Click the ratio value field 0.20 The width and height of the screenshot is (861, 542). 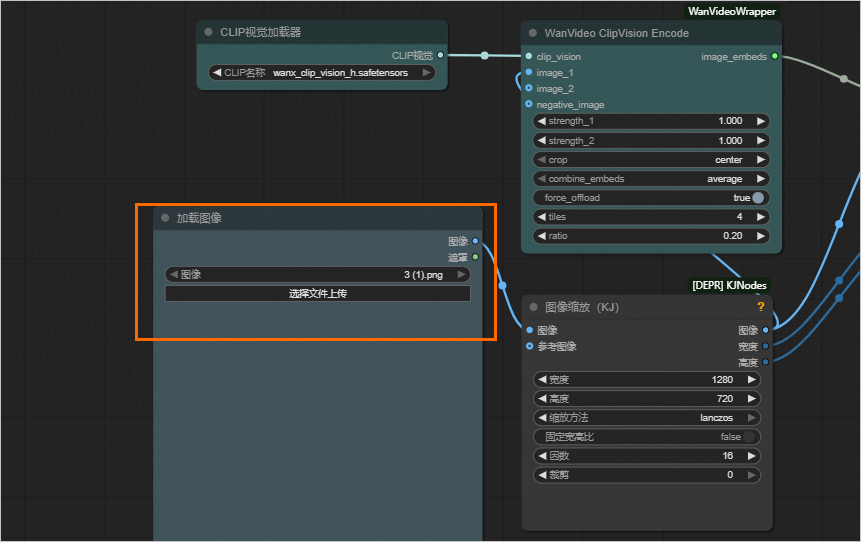coord(733,236)
